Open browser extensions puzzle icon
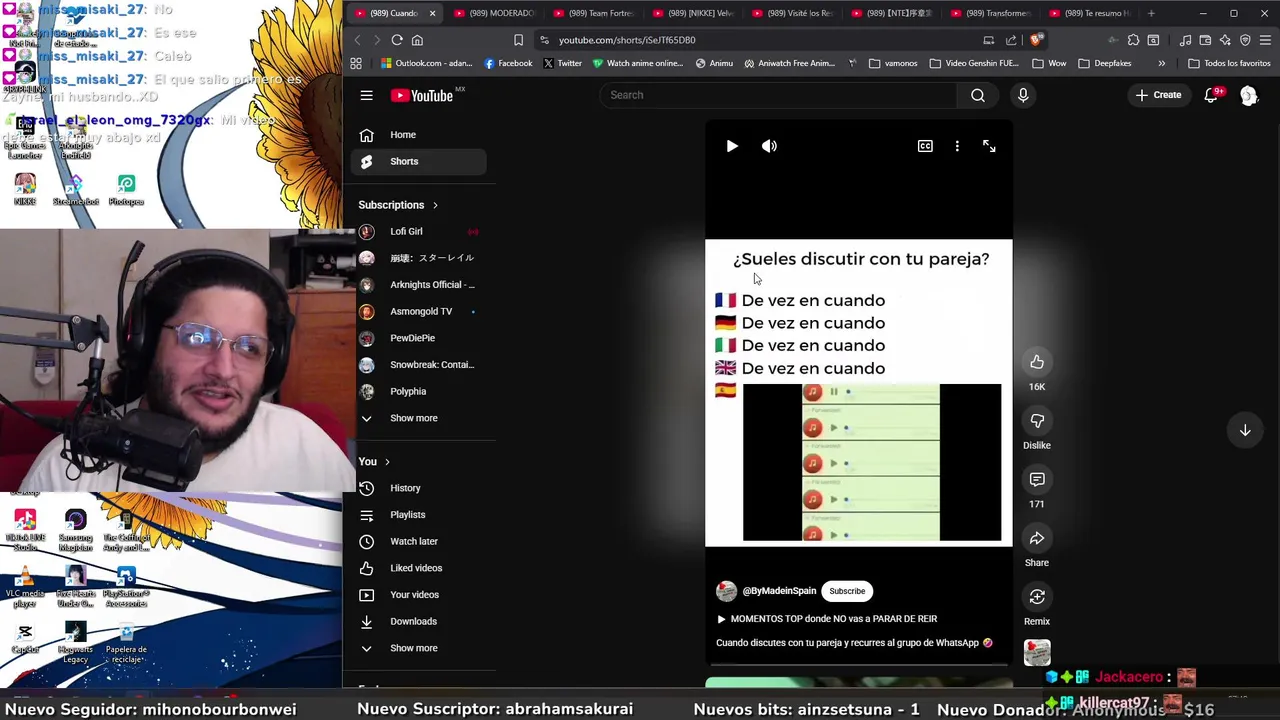 1133,40
